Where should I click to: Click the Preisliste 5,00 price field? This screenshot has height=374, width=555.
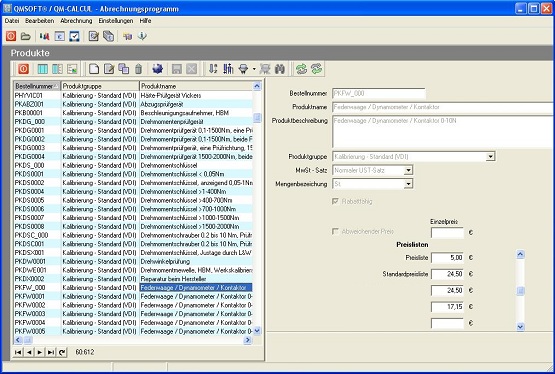(x=447, y=258)
